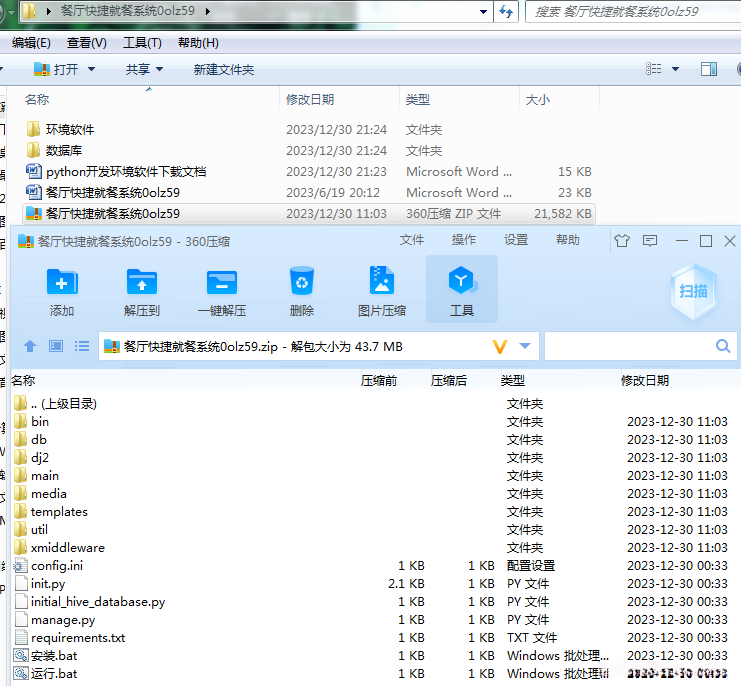Click the 解压到 (Extract to) icon

pos(142,282)
